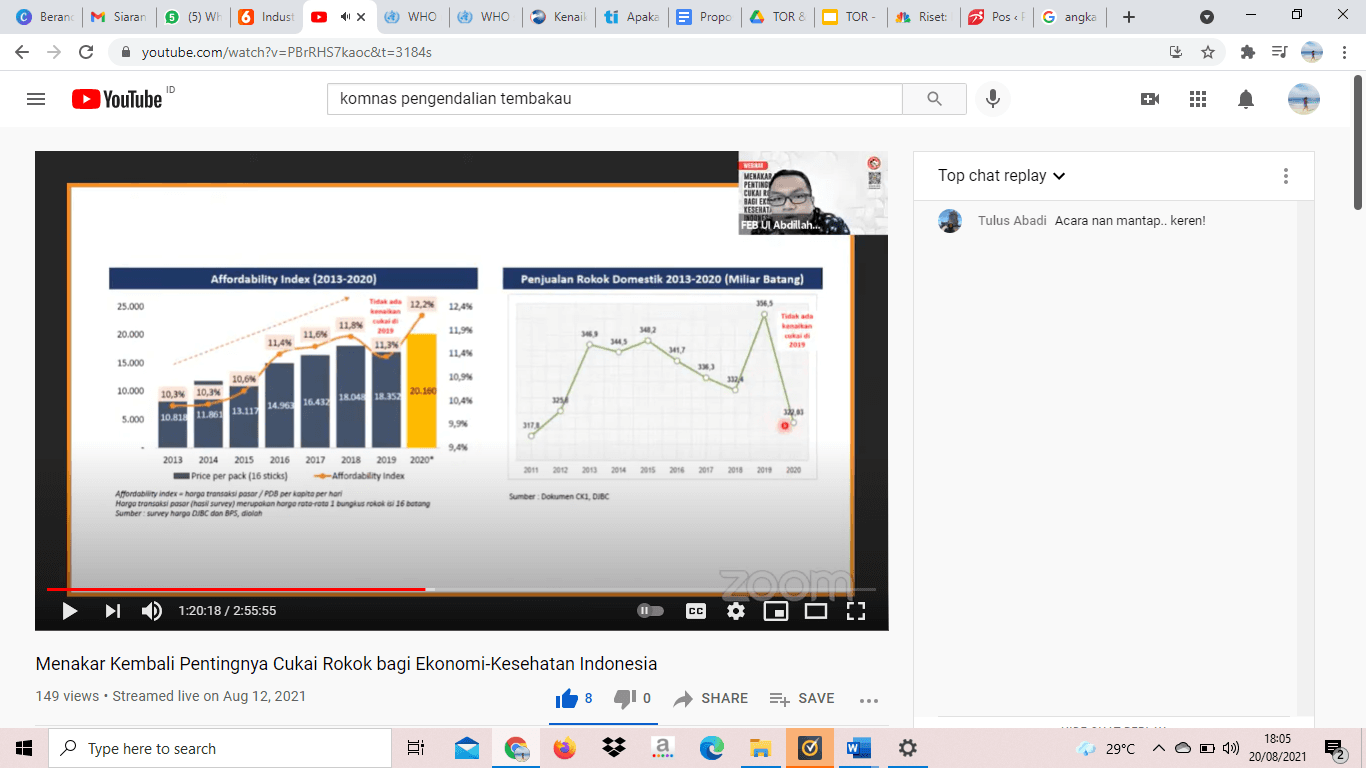Play the video
Viewport: 1366px width, 768px height.
pos(70,611)
